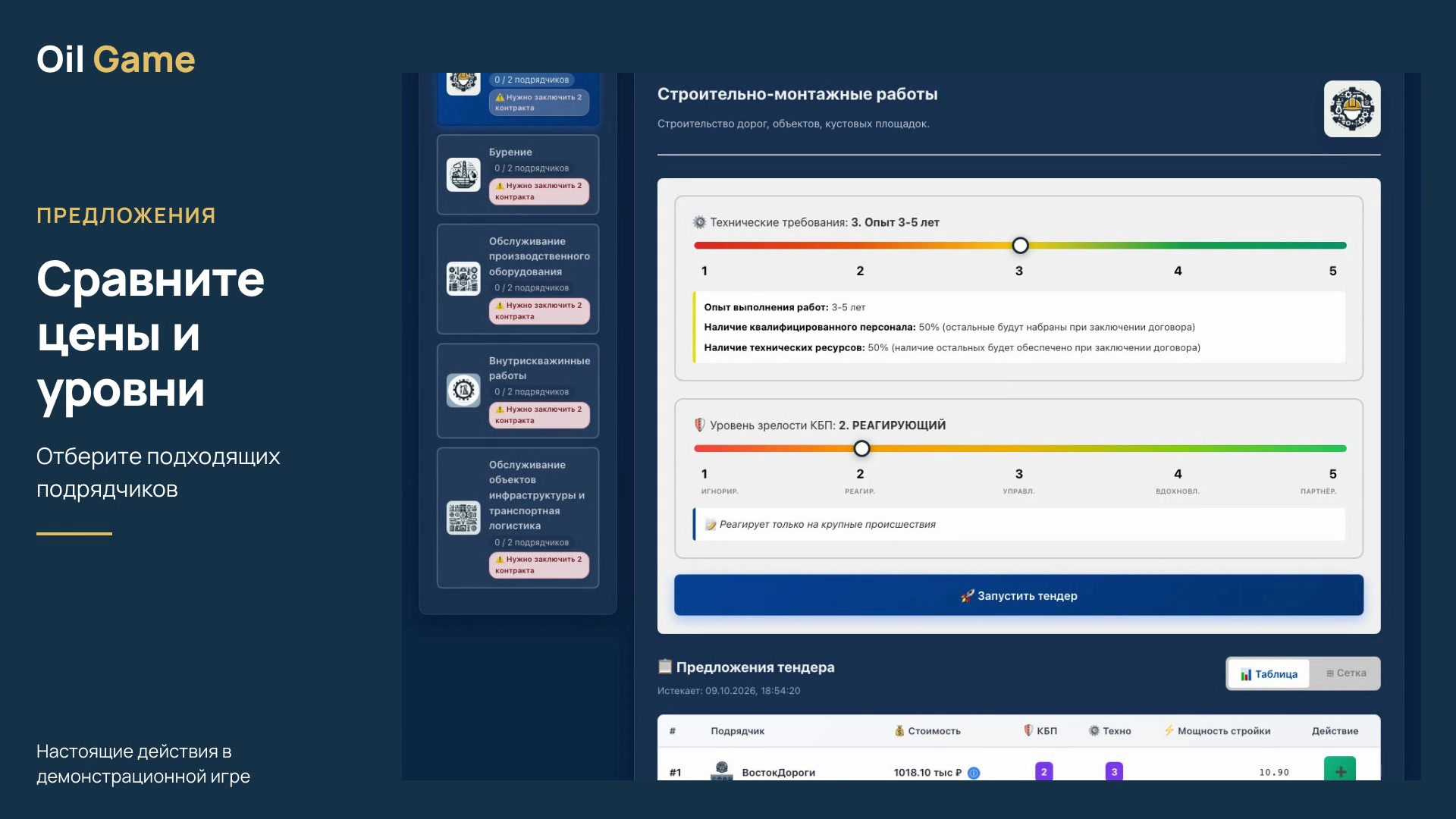Click the КБП level 2 badge for ВостокДороги
The width and height of the screenshot is (1456, 819).
(x=1043, y=771)
